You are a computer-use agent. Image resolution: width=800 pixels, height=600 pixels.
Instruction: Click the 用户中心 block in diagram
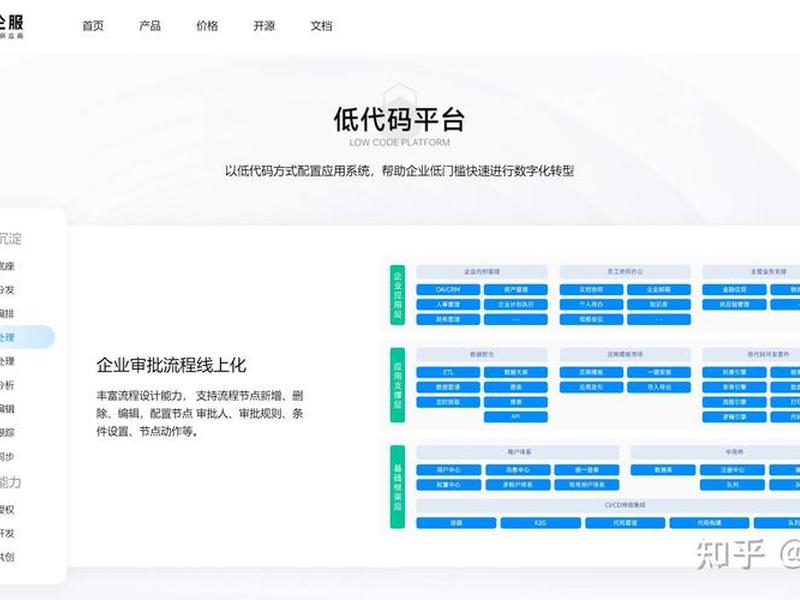pos(448,470)
